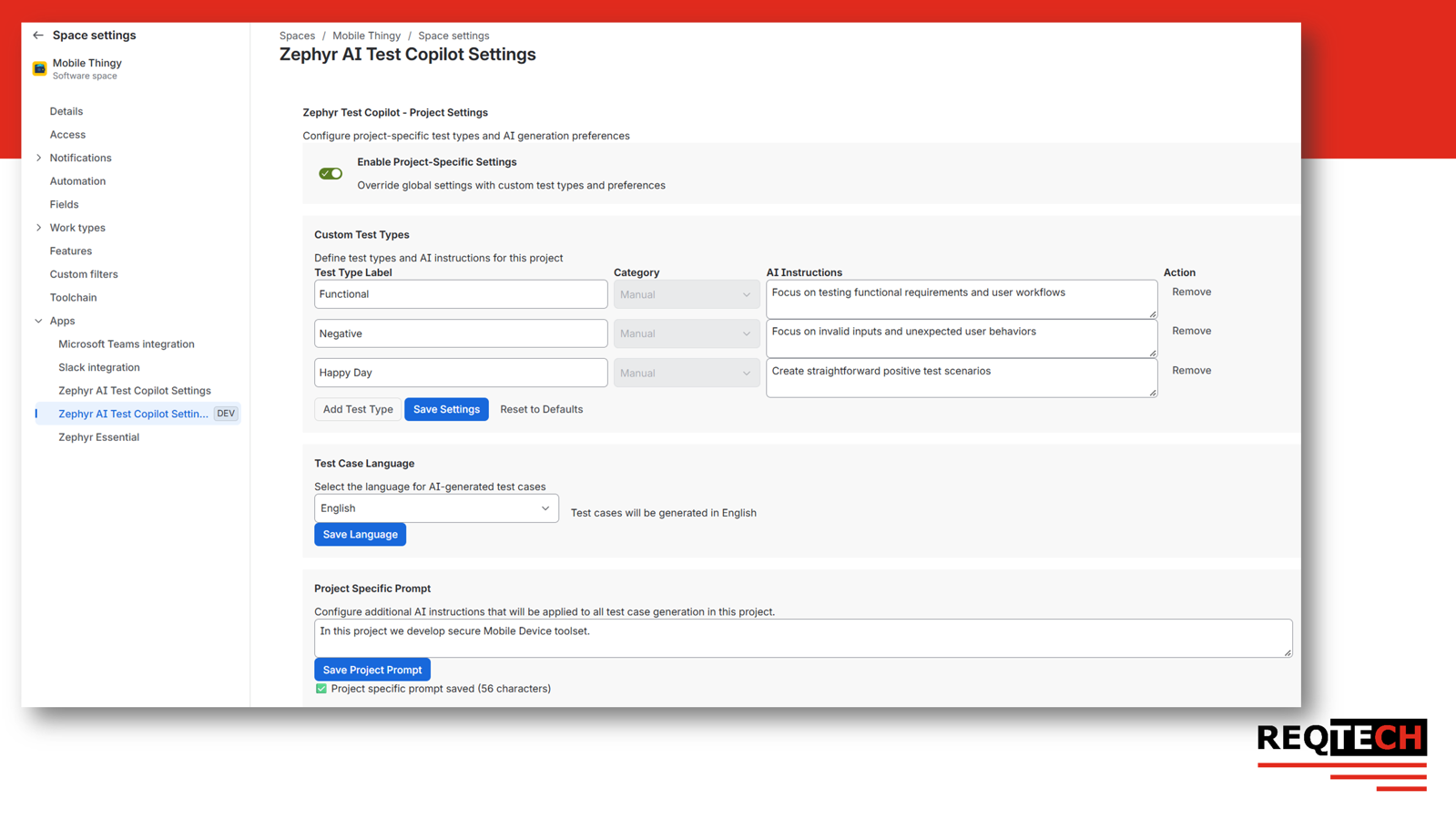Click the Save Project Prompt button
This screenshot has width=1456, height=820.
tap(372, 670)
